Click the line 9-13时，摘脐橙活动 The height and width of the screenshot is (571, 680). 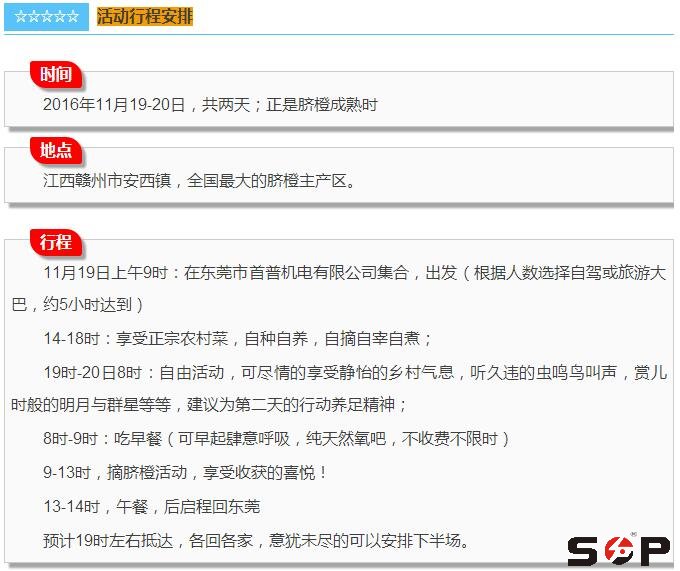coord(185,472)
